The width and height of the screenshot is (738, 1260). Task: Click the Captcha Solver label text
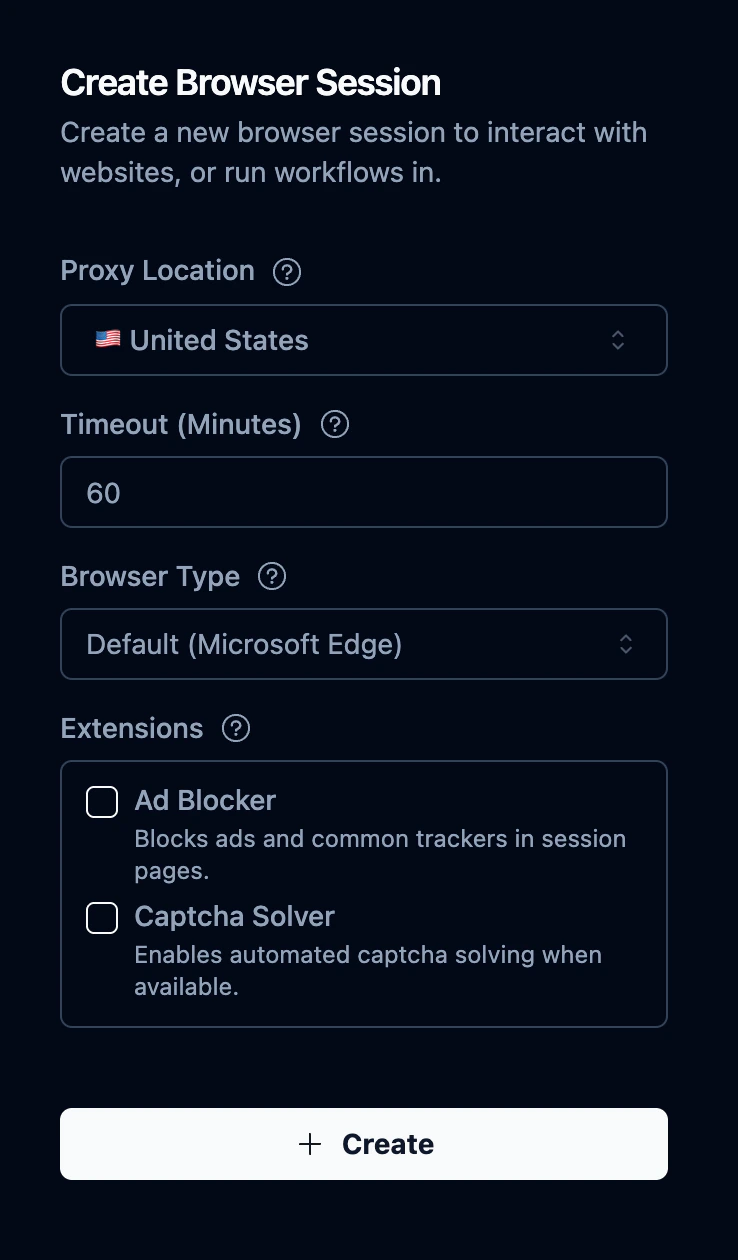click(x=234, y=916)
